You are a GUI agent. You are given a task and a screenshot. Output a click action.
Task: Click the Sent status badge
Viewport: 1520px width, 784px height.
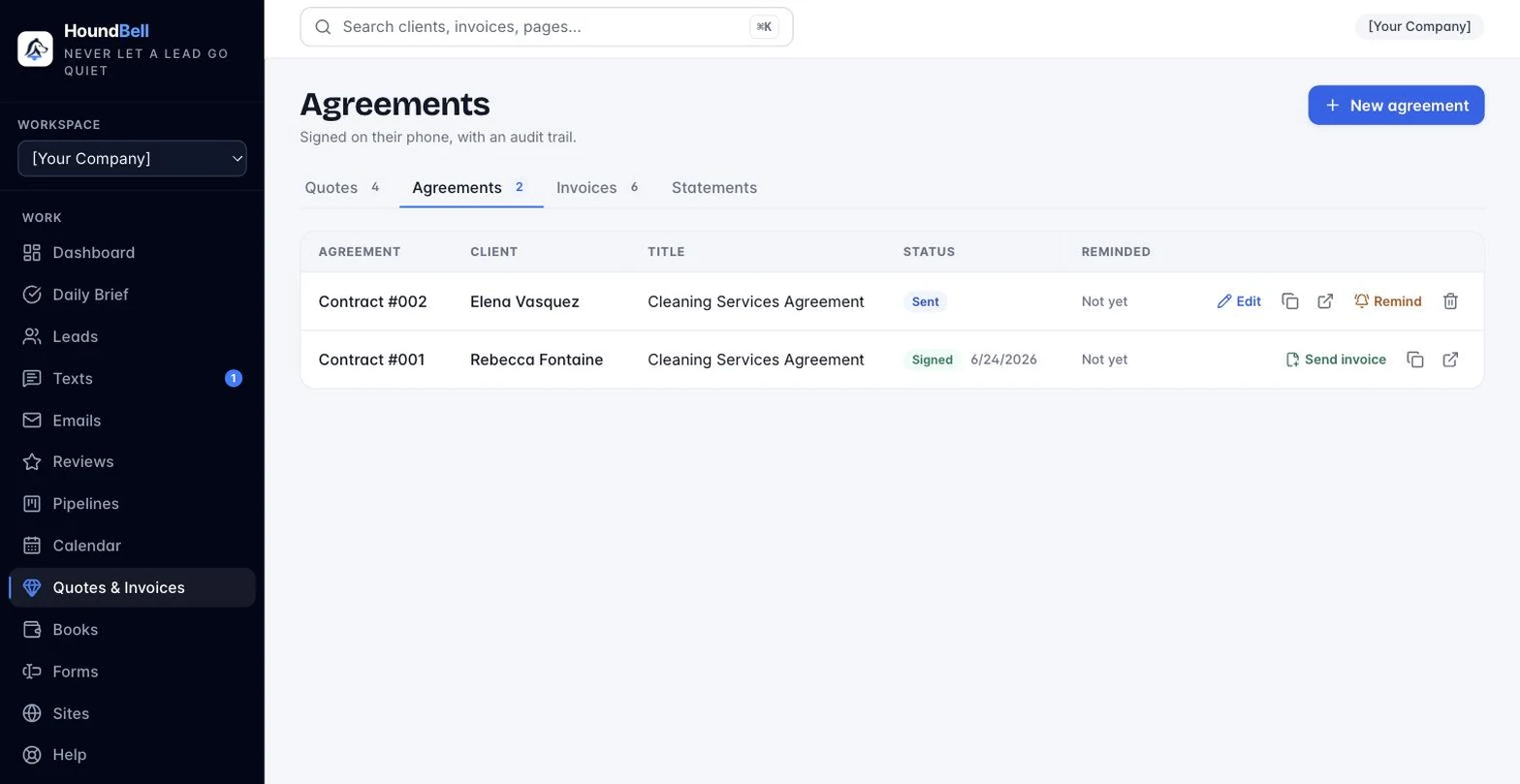click(x=926, y=301)
